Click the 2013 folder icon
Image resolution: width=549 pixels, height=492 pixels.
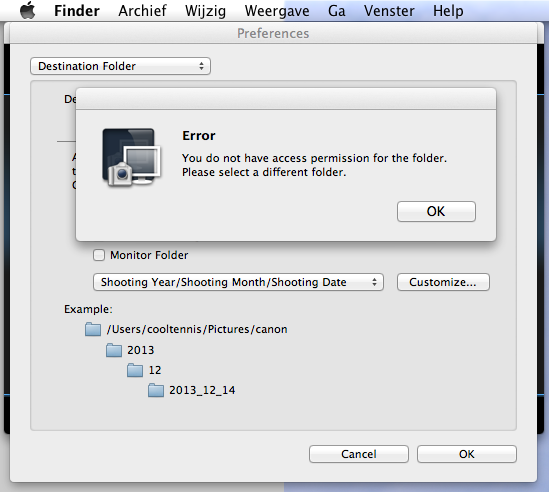click(114, 350)
